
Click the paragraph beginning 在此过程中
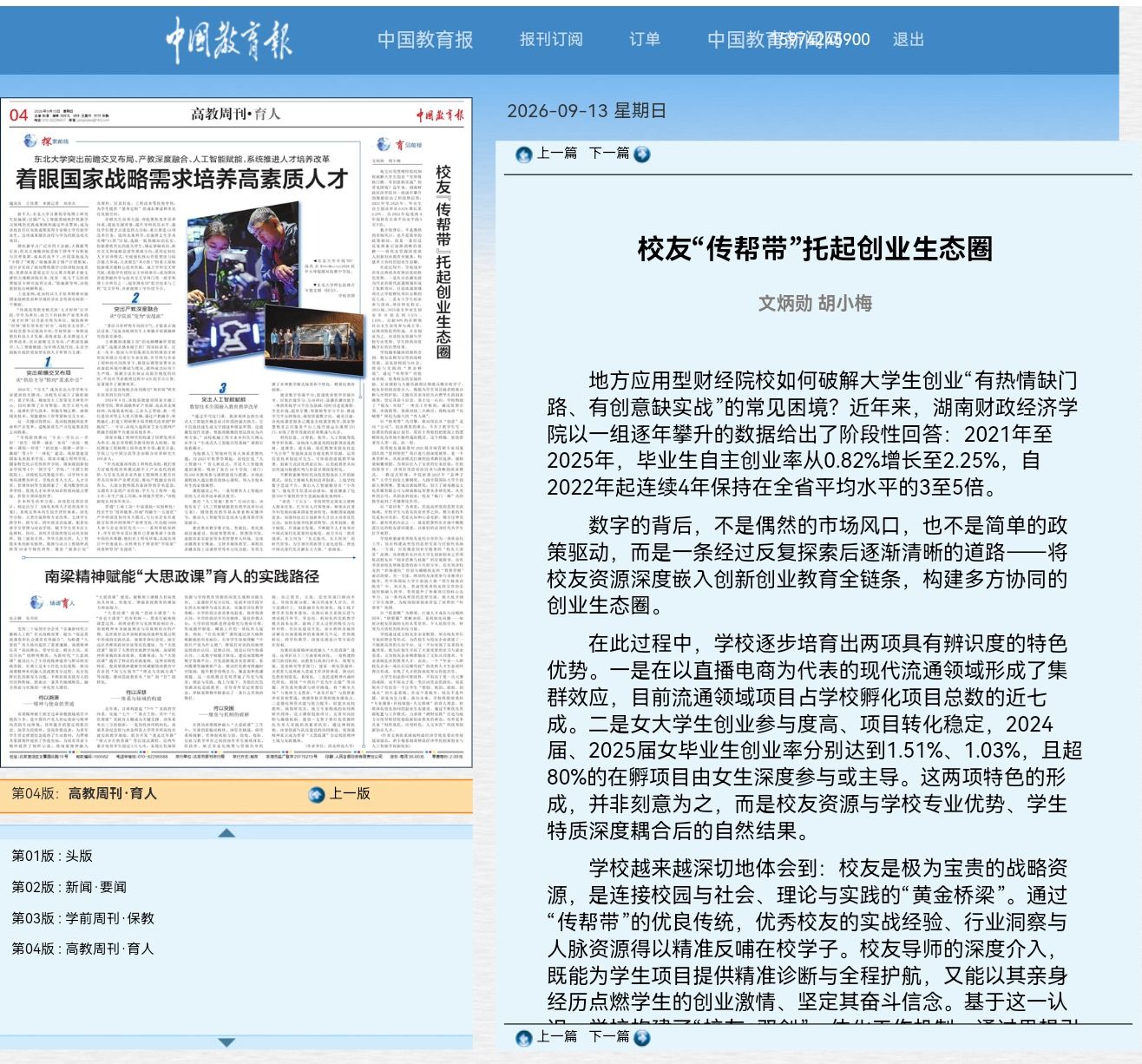815,738
